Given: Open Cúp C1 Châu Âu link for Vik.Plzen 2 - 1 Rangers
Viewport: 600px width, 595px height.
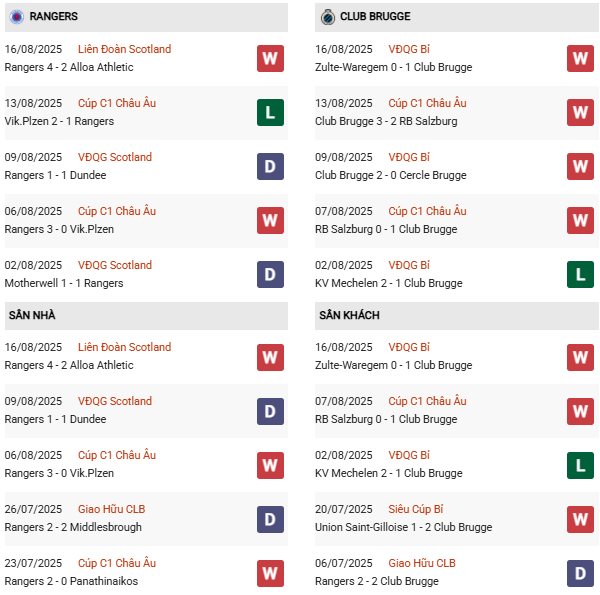Looking at the screenshot, I should 117,103.
